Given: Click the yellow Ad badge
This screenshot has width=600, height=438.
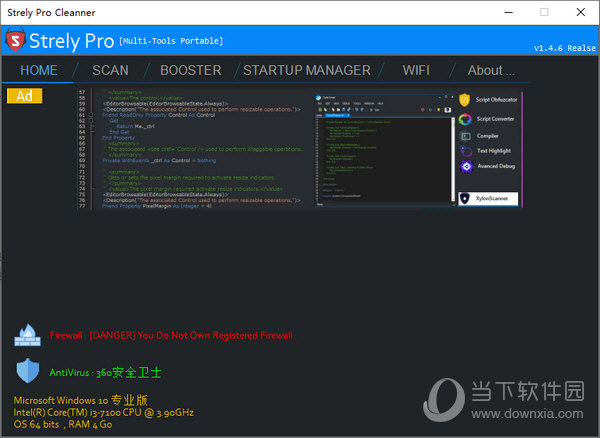Looking at the screenshot, I should pos(24,96).
